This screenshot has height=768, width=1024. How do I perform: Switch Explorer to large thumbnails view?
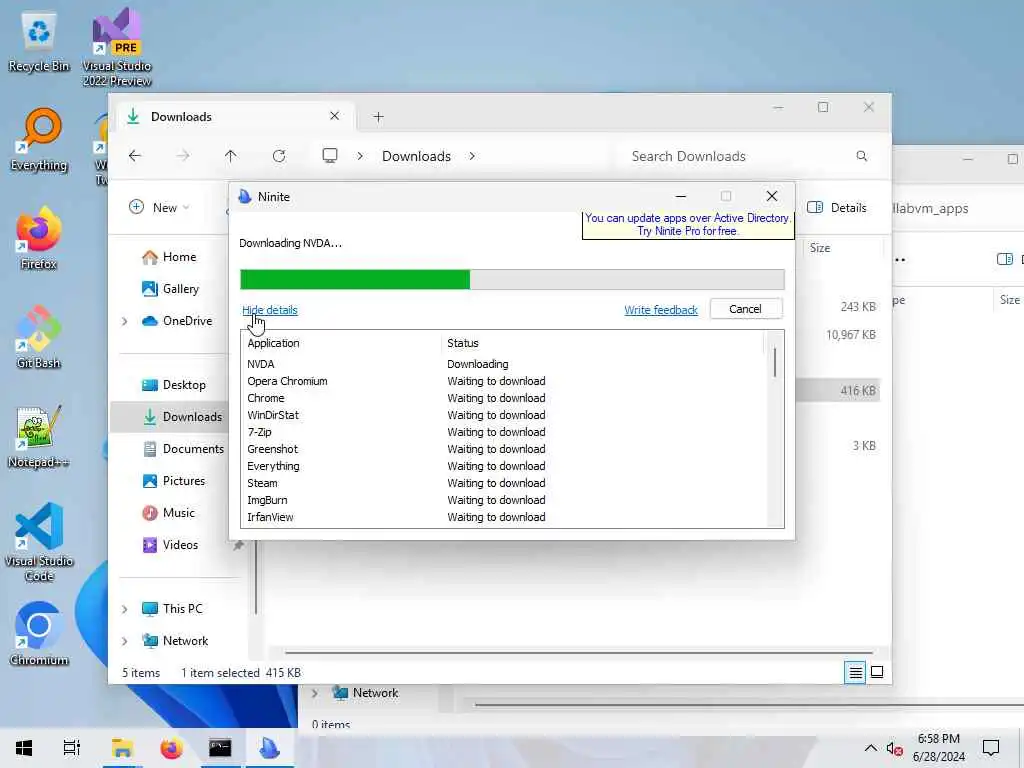pos(877,672)
